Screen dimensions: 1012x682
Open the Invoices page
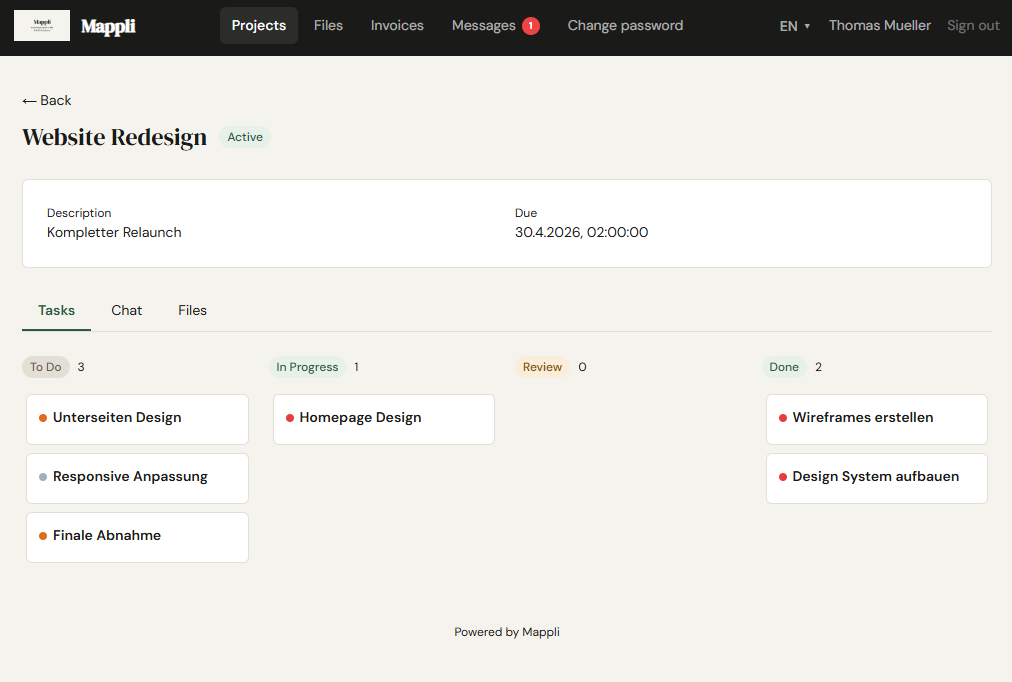tap(397, 25)
